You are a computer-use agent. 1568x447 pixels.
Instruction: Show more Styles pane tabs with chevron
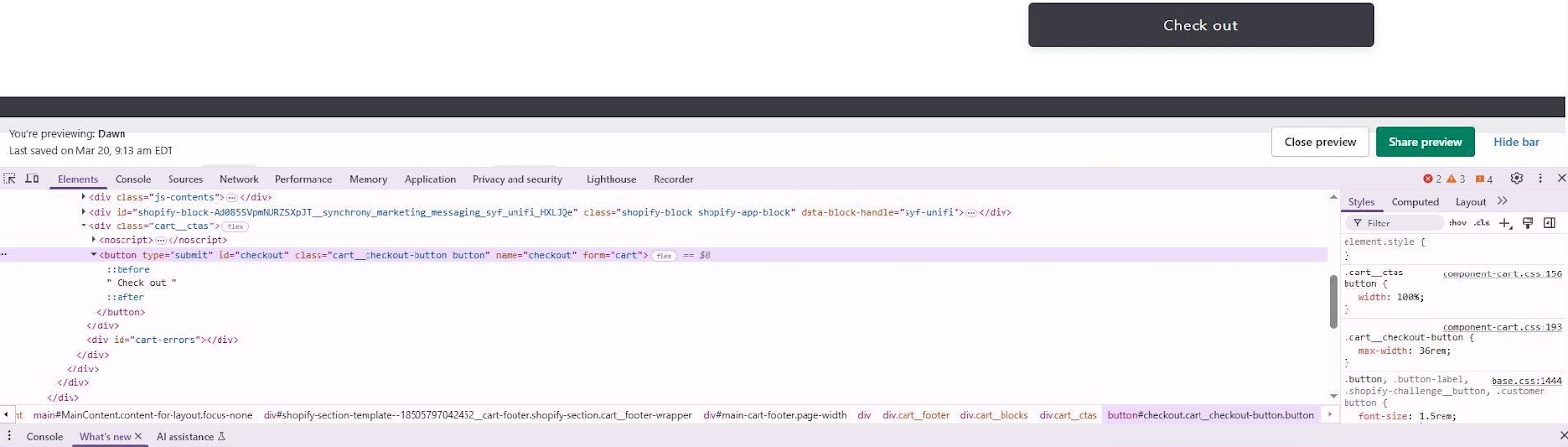pos(1503,201)
